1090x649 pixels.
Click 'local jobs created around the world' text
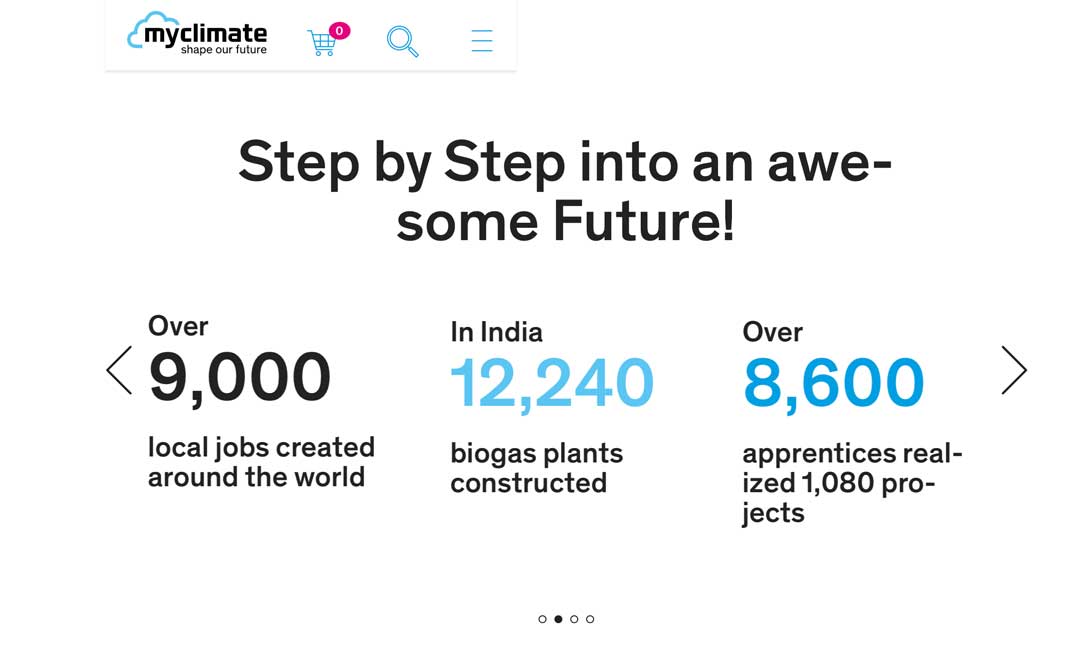click(261, 462)
